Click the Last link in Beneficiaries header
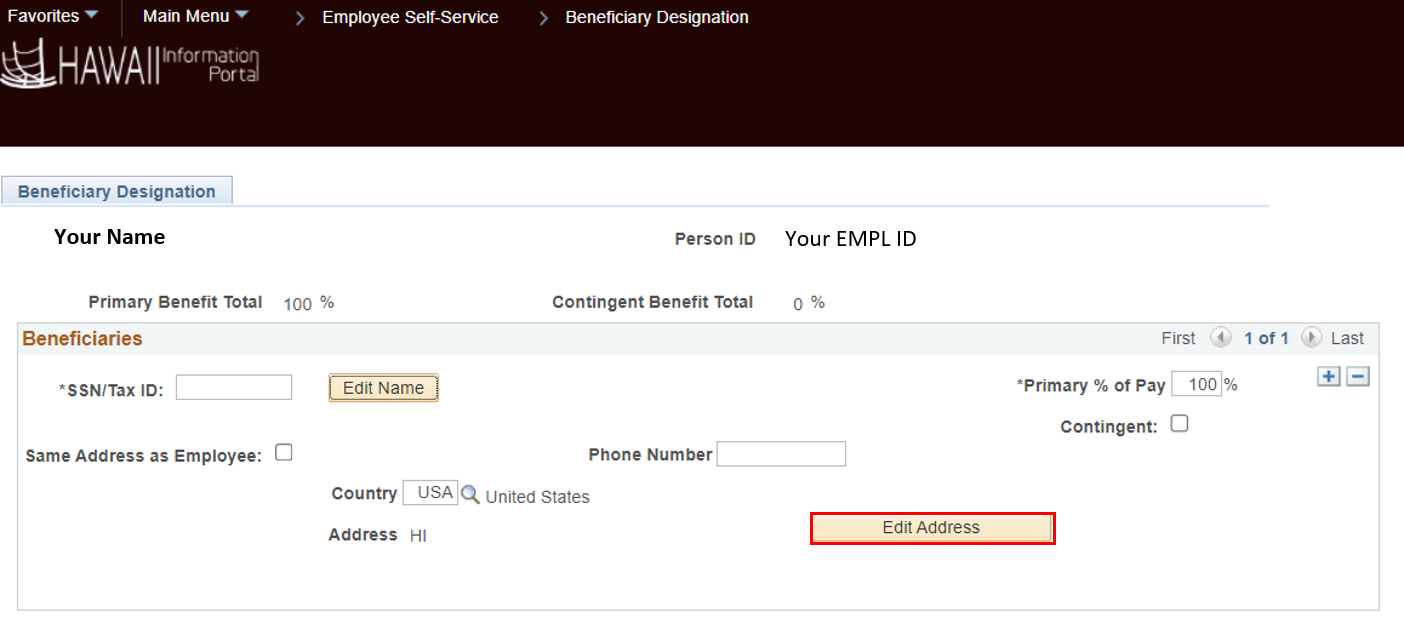The width and height of the screenshot is (1404, 622). 1347,338
